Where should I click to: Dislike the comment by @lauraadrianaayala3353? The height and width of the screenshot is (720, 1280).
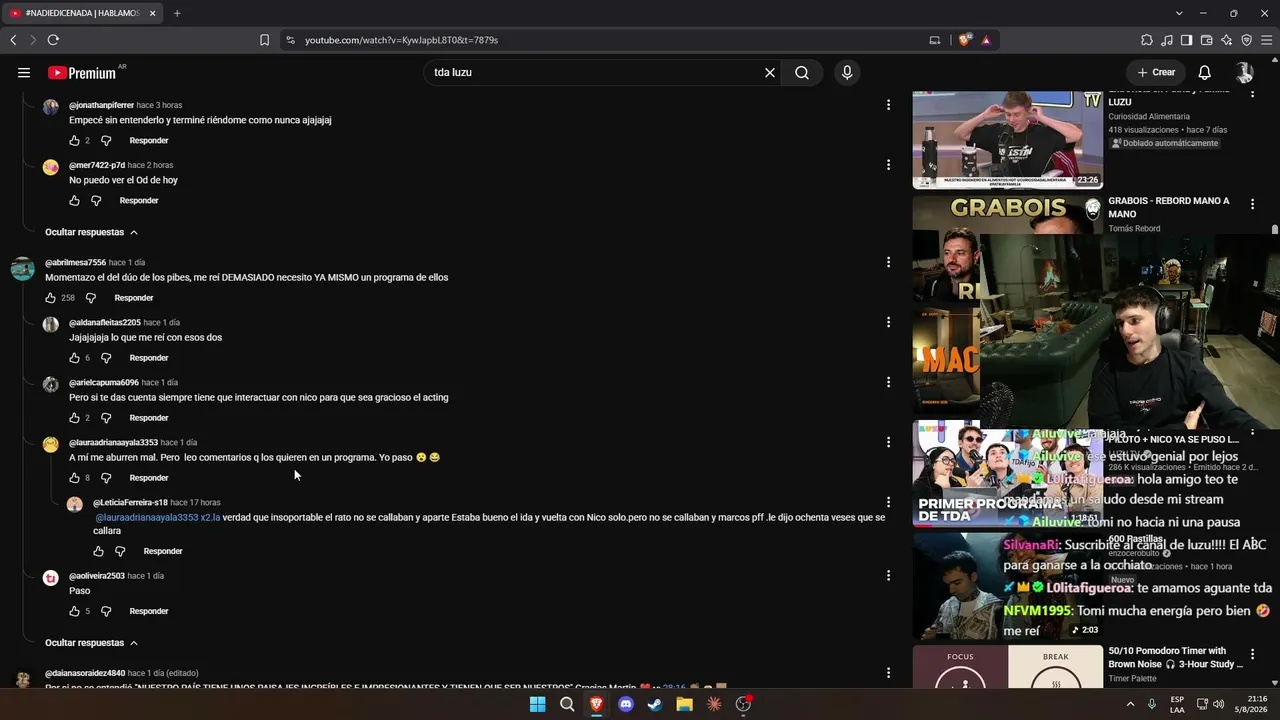click(106, 478)
